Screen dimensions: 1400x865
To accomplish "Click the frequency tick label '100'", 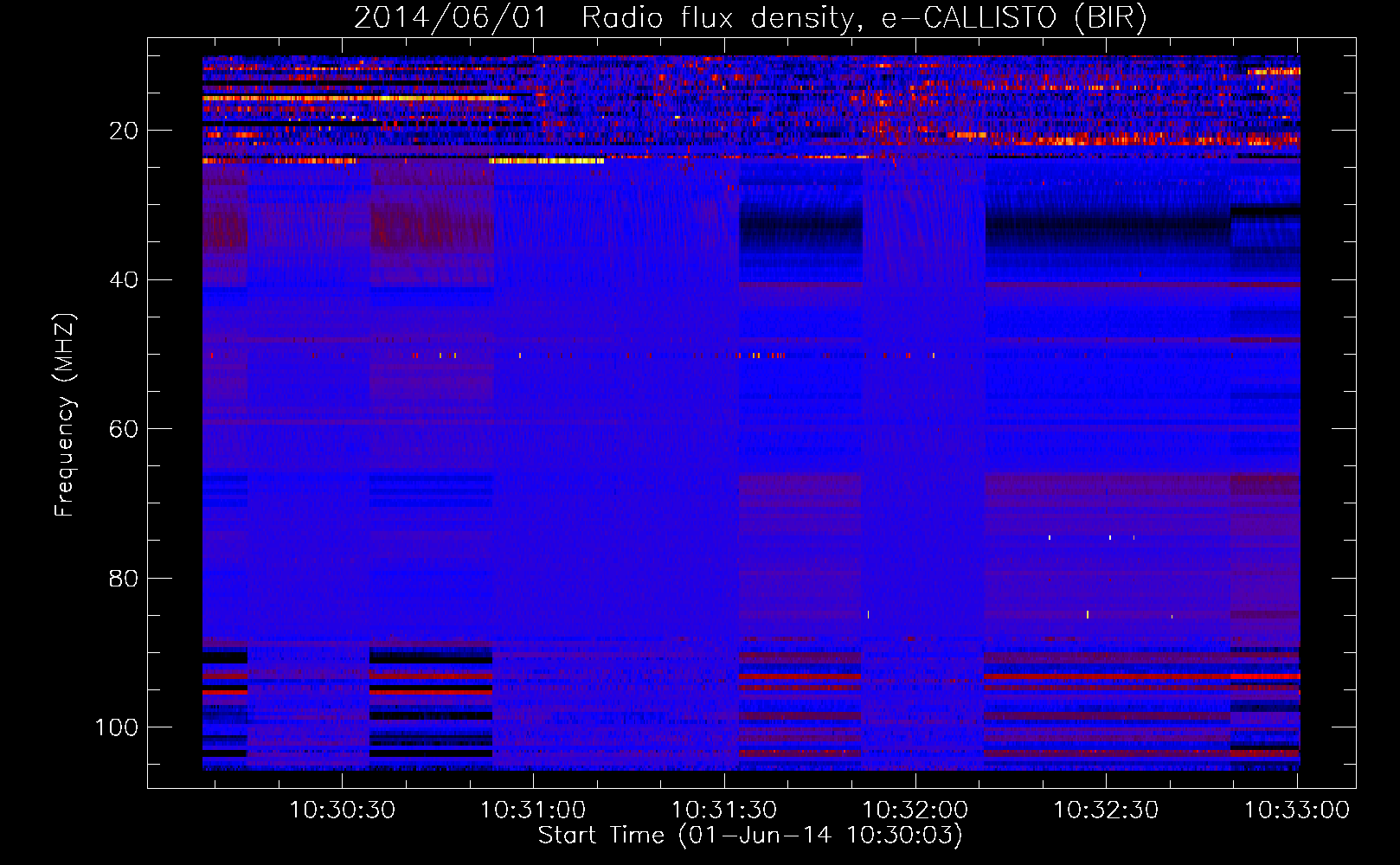I will (117, 727).
